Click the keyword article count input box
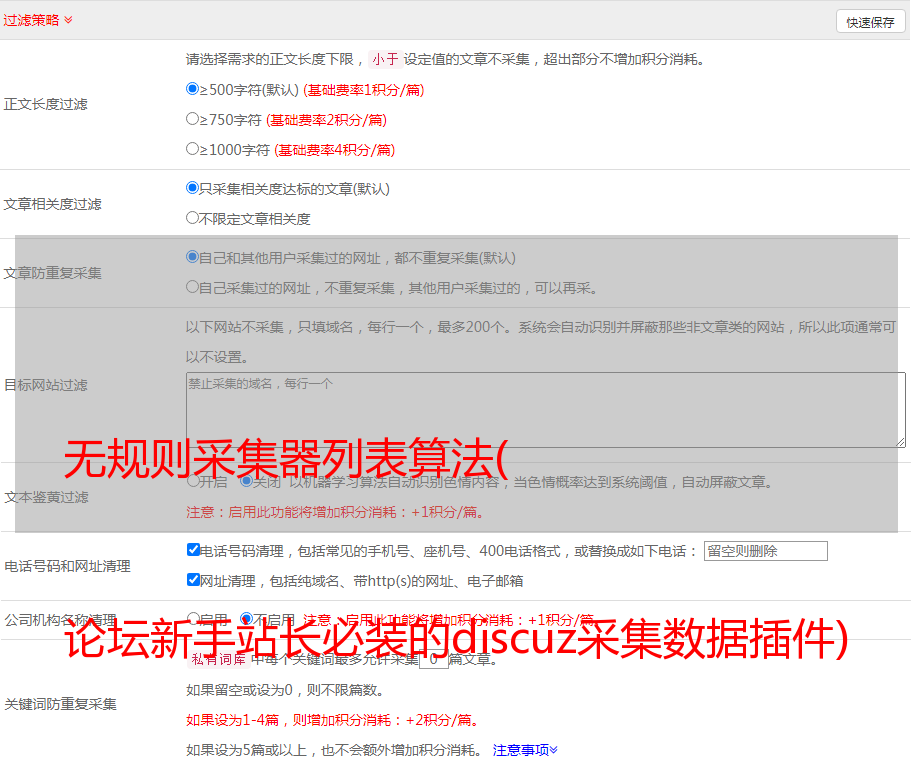 433,660
